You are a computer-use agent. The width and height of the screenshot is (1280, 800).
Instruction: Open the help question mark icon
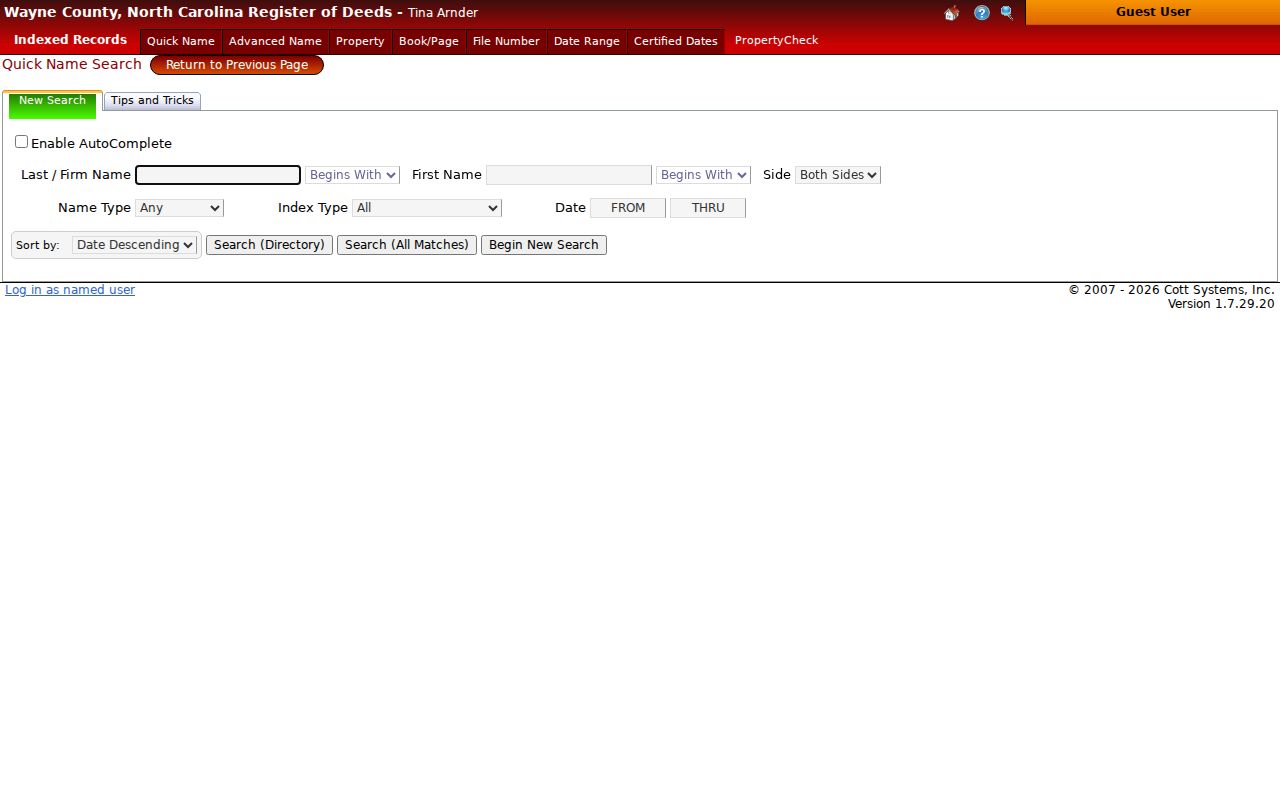click(x=982, y=13)
